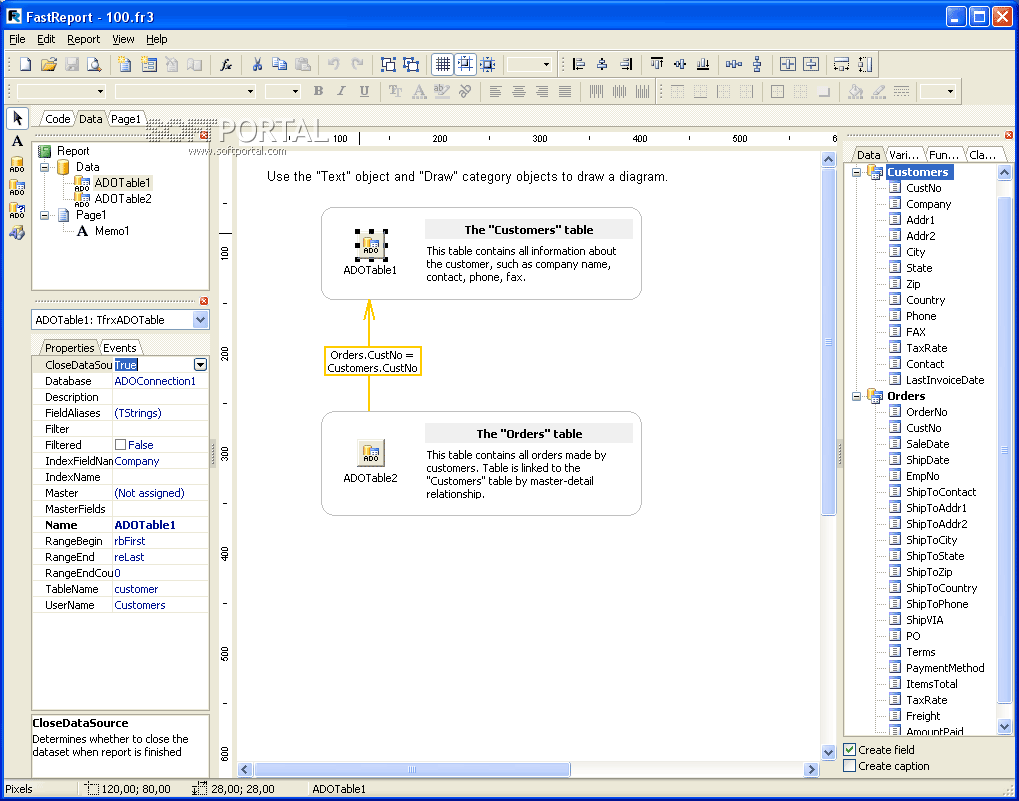
Task: Open the CloseDataSource value dropdown
Action: 200,365
